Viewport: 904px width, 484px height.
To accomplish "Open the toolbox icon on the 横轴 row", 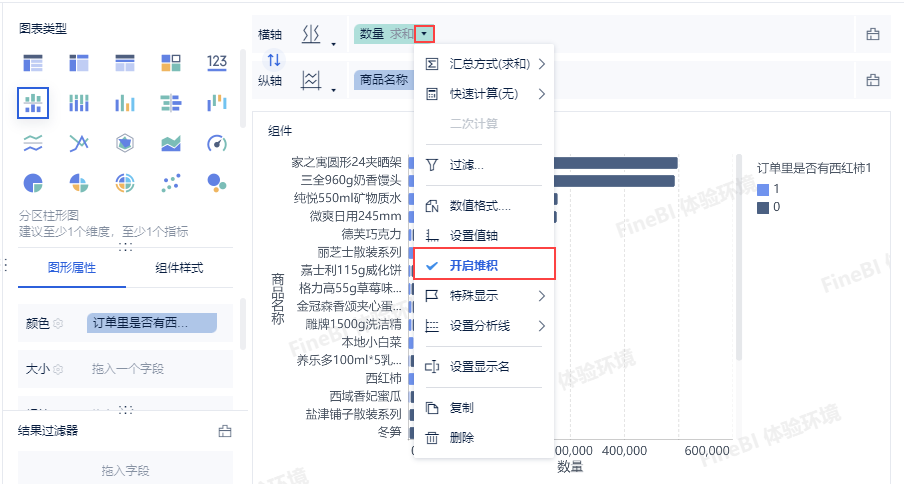I will pos(873,34).
